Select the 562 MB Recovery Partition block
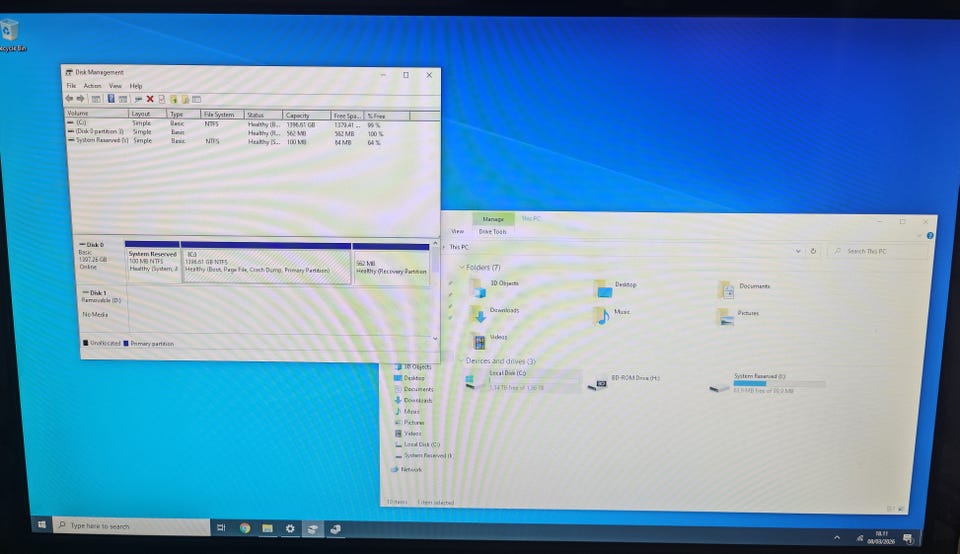Screen dimensions: 960x554 pos(391,264)
